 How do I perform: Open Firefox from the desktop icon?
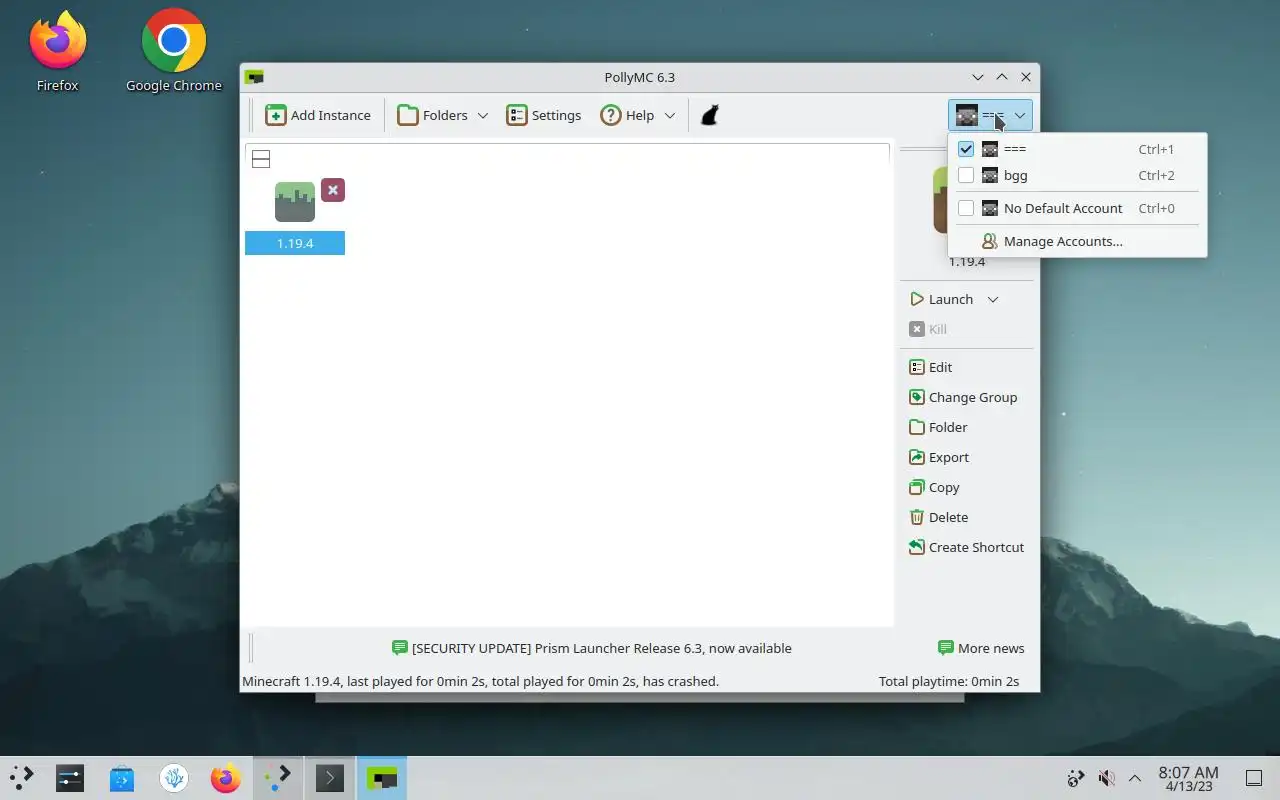(x=58, y=52)
